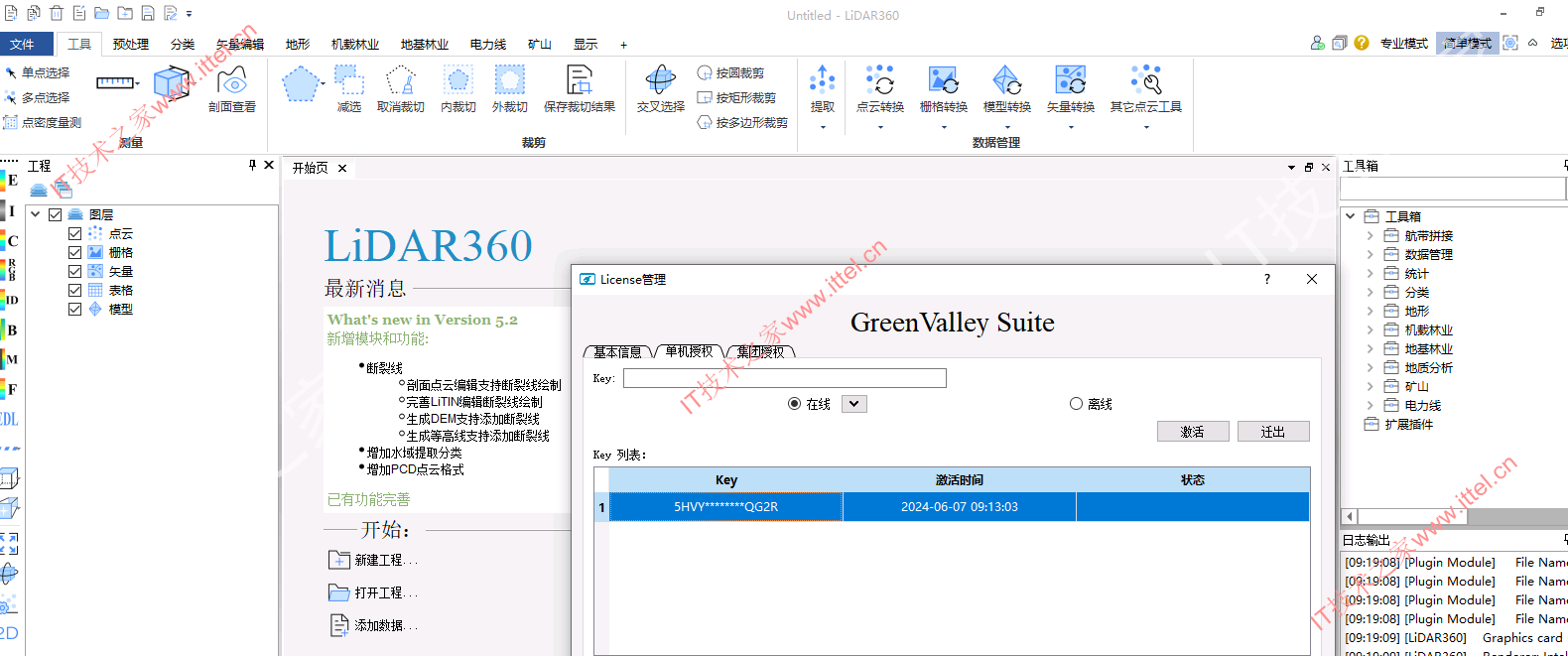
Task: Select the 单点选择 single-point pick tool
Action: click(x=37, y=72)
